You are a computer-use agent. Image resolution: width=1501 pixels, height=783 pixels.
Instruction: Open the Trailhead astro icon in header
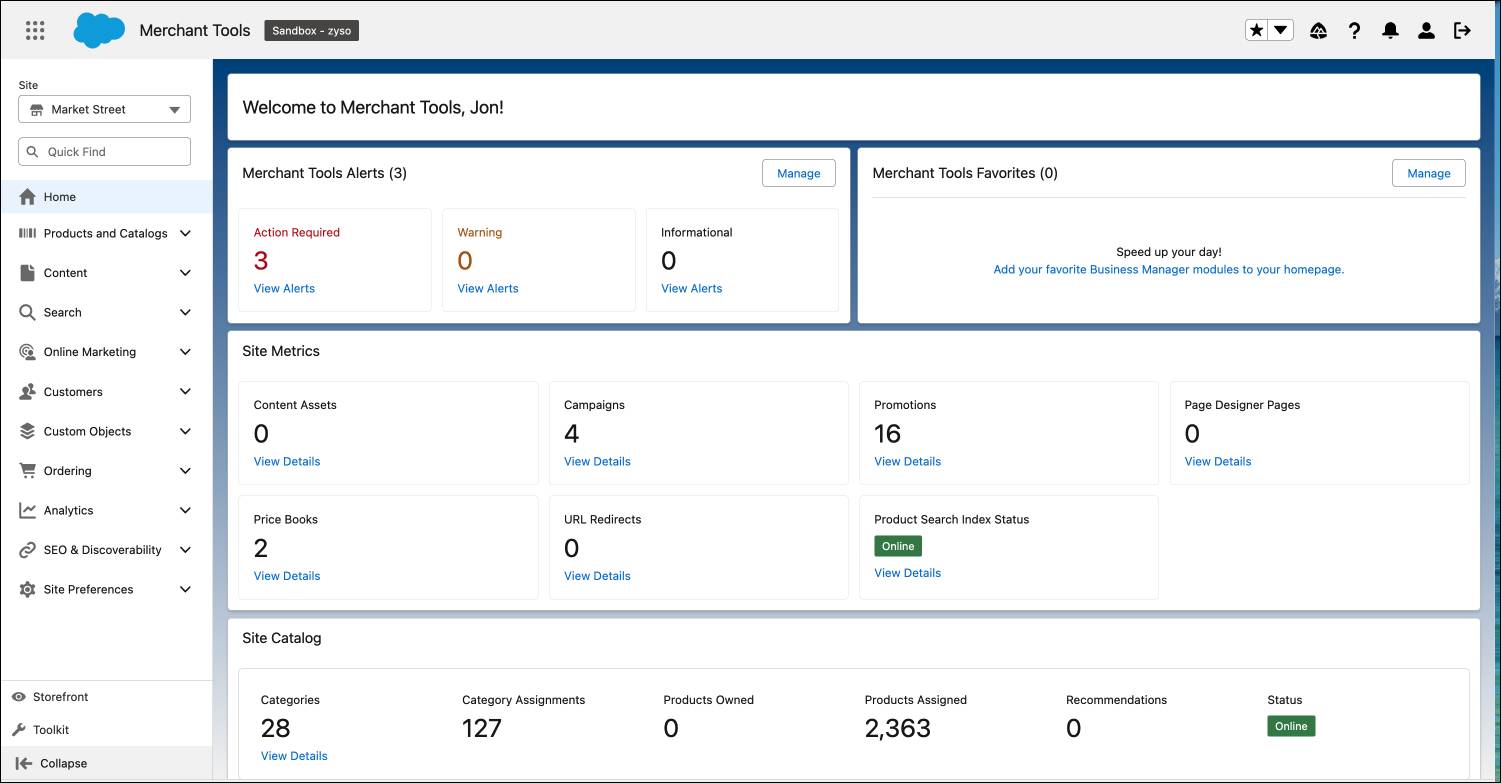[x=1319, y=31]
